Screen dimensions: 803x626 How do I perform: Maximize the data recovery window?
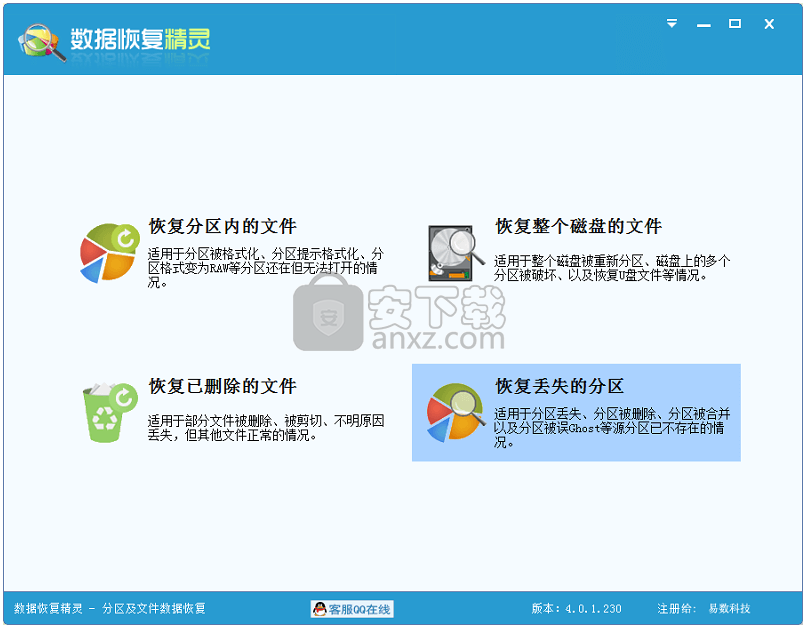(x=735, y=24)
